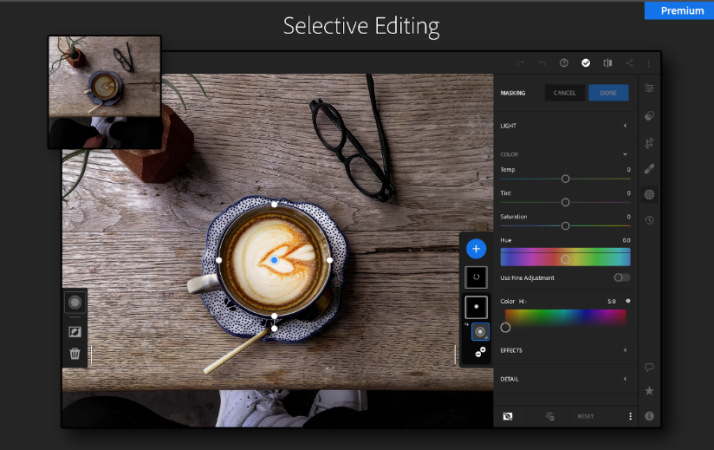Click the invert mask icon
The image size is (714, 450).
(74, 331)
